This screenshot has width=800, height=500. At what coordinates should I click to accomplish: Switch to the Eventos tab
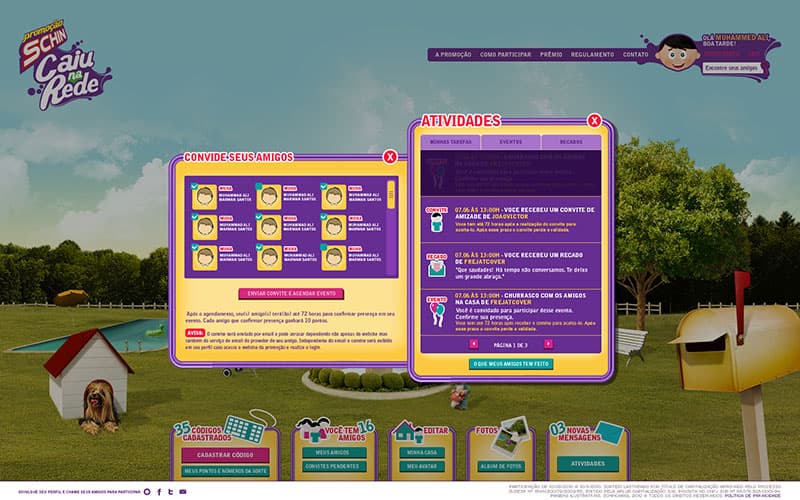tap(510, 143)
